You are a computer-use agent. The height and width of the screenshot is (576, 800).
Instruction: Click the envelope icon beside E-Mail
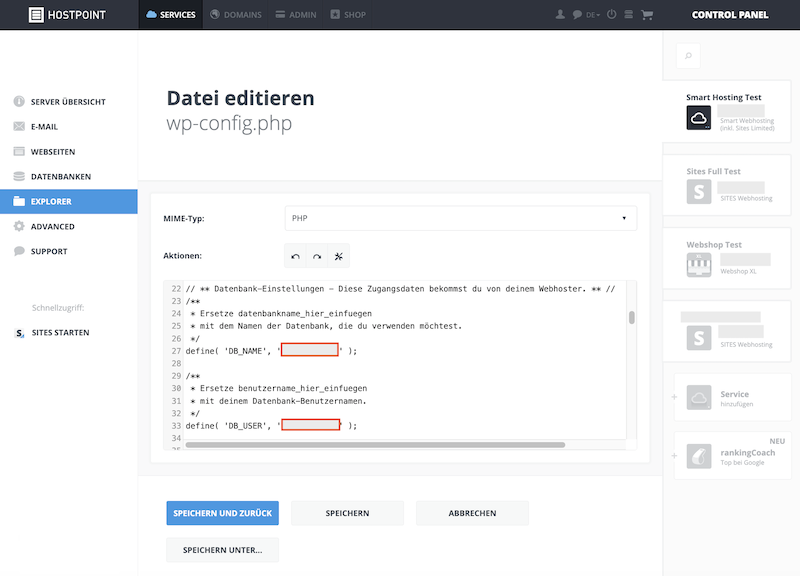[x=19, y=126]
